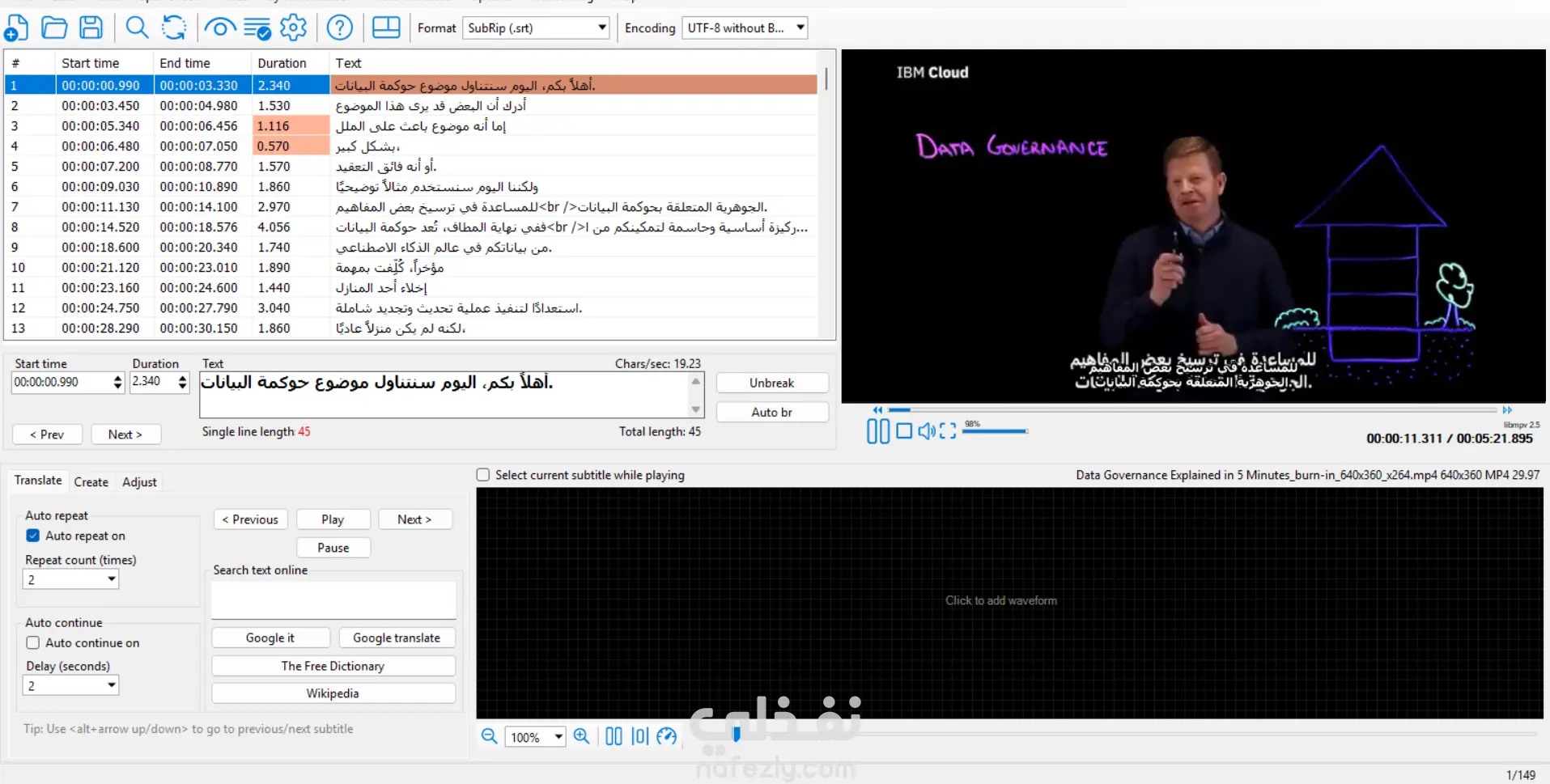Check Select current subtitle while playing
1550x784 pixels.
click(483, 475)
